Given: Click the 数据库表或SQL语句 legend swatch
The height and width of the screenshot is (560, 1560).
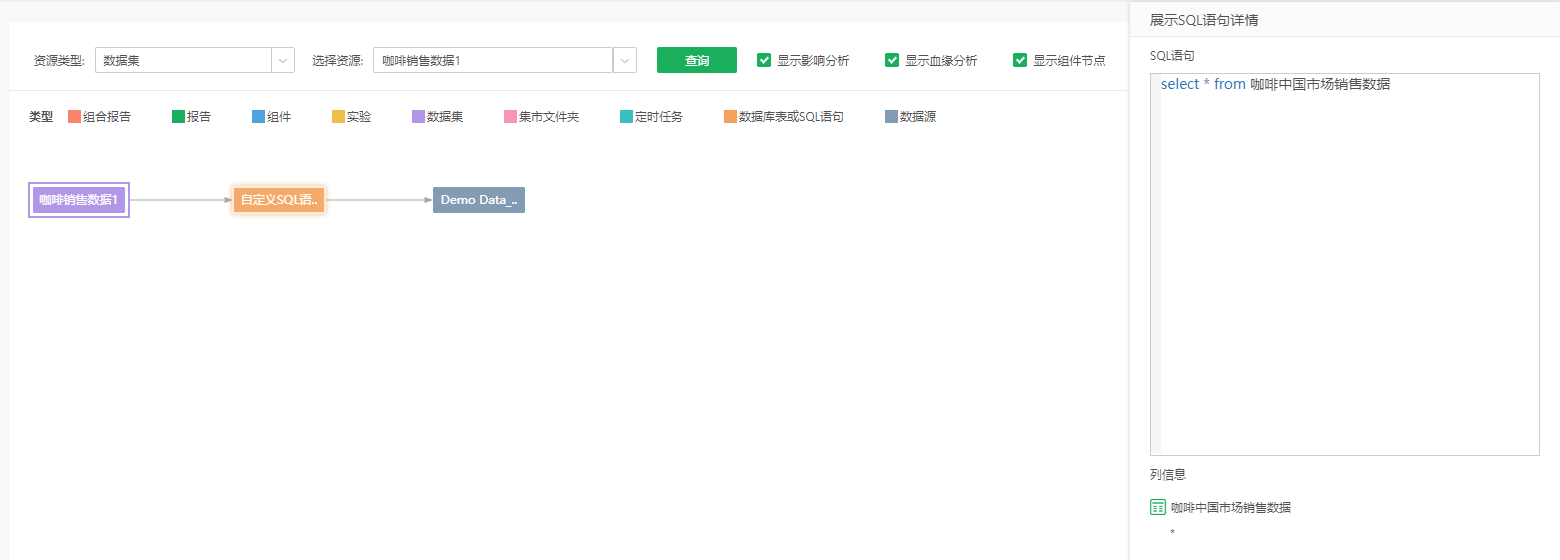Looking at the screenshot, I should pyautogui.click(x=730, y=117).
